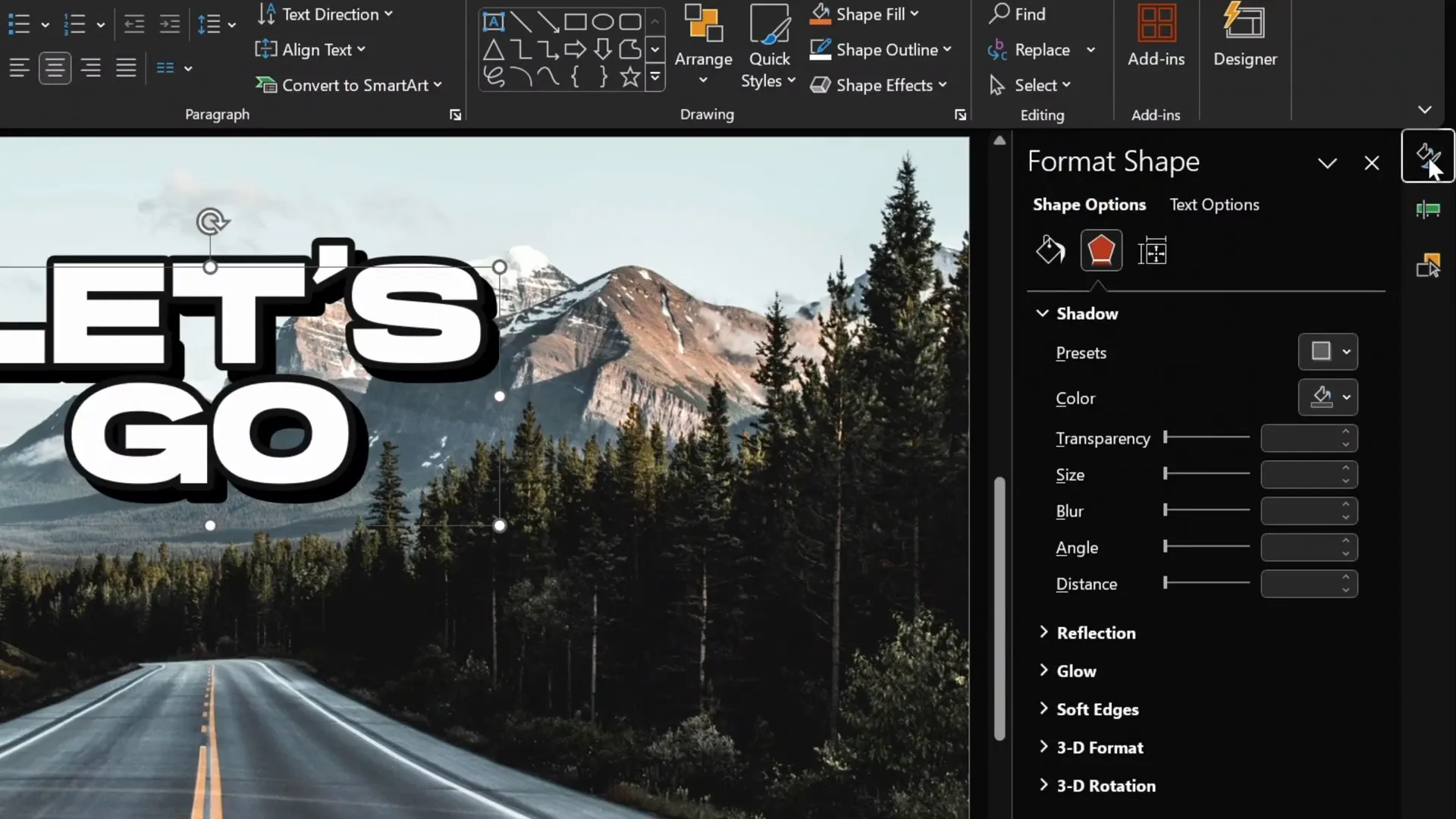This screenshot has height=819, width=1456.
Task: Open the bulleted list dropdown arrow
Action: (45, 25)
